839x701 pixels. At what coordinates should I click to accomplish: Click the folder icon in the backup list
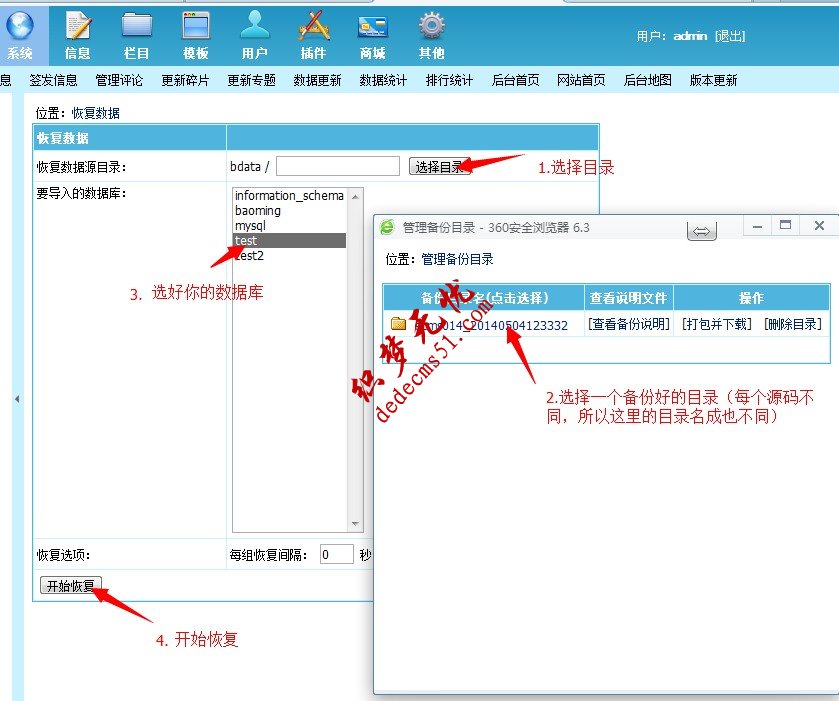(x=395, y=325)
